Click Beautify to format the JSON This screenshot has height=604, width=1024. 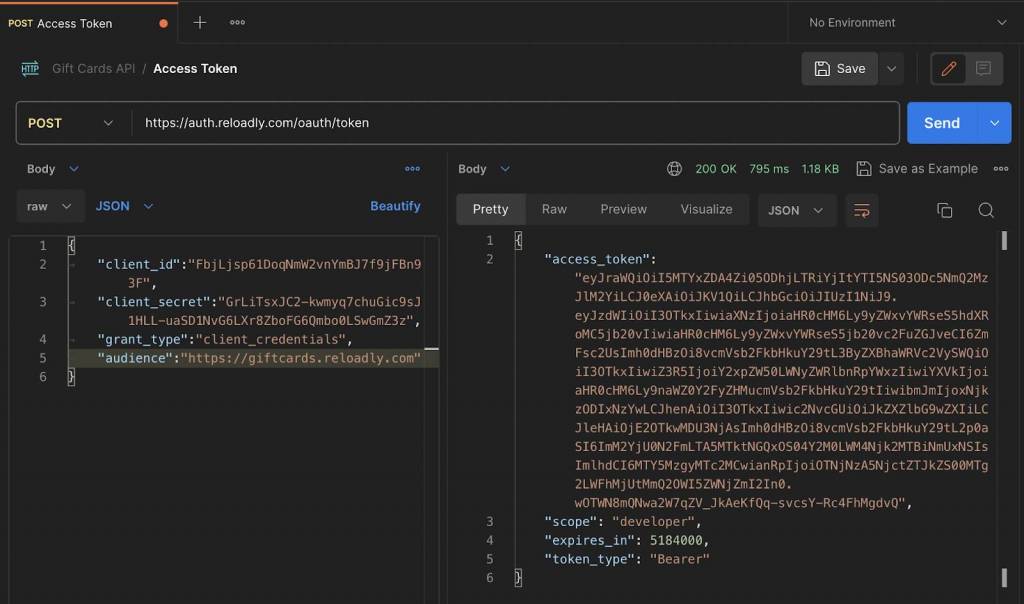tap(395, 206)
